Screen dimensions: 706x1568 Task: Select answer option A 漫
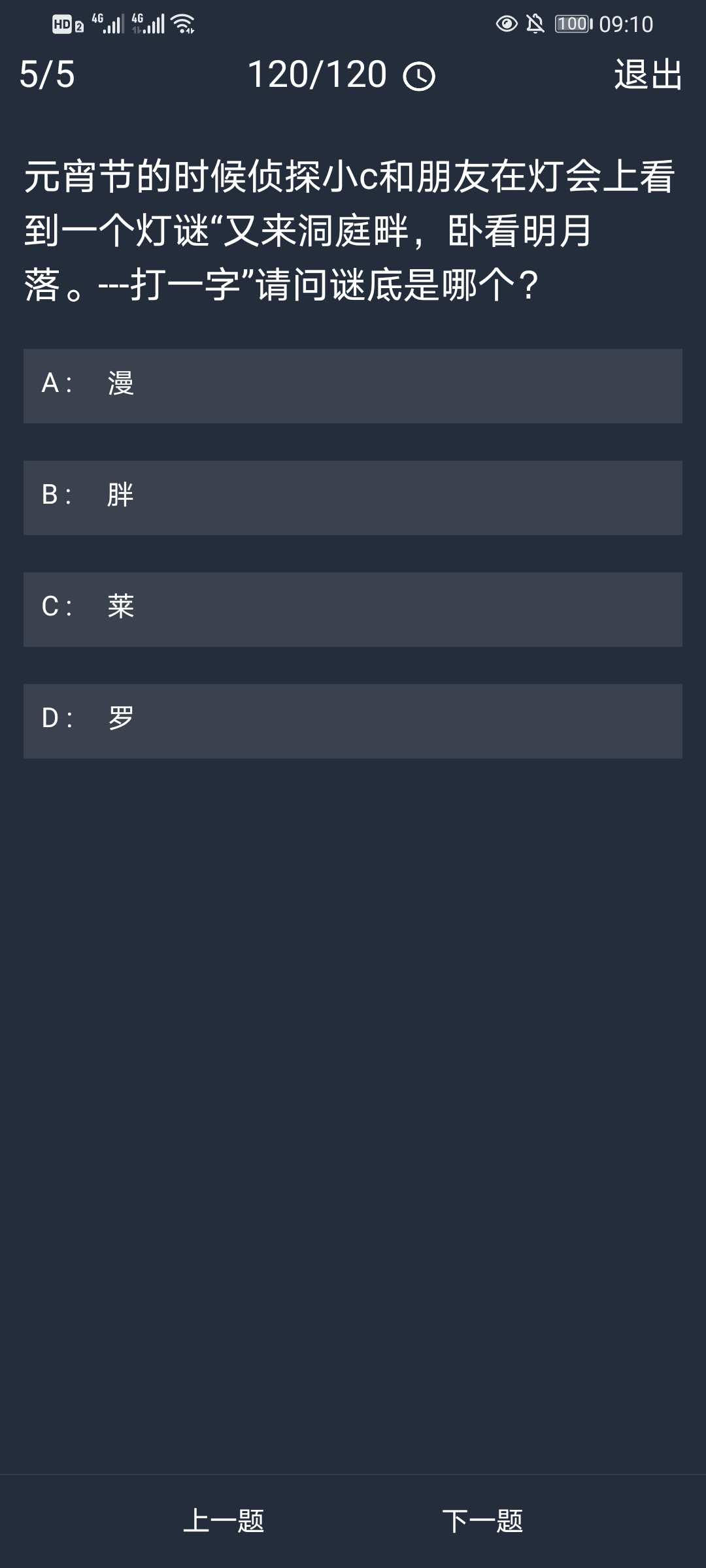click(353, 385)
